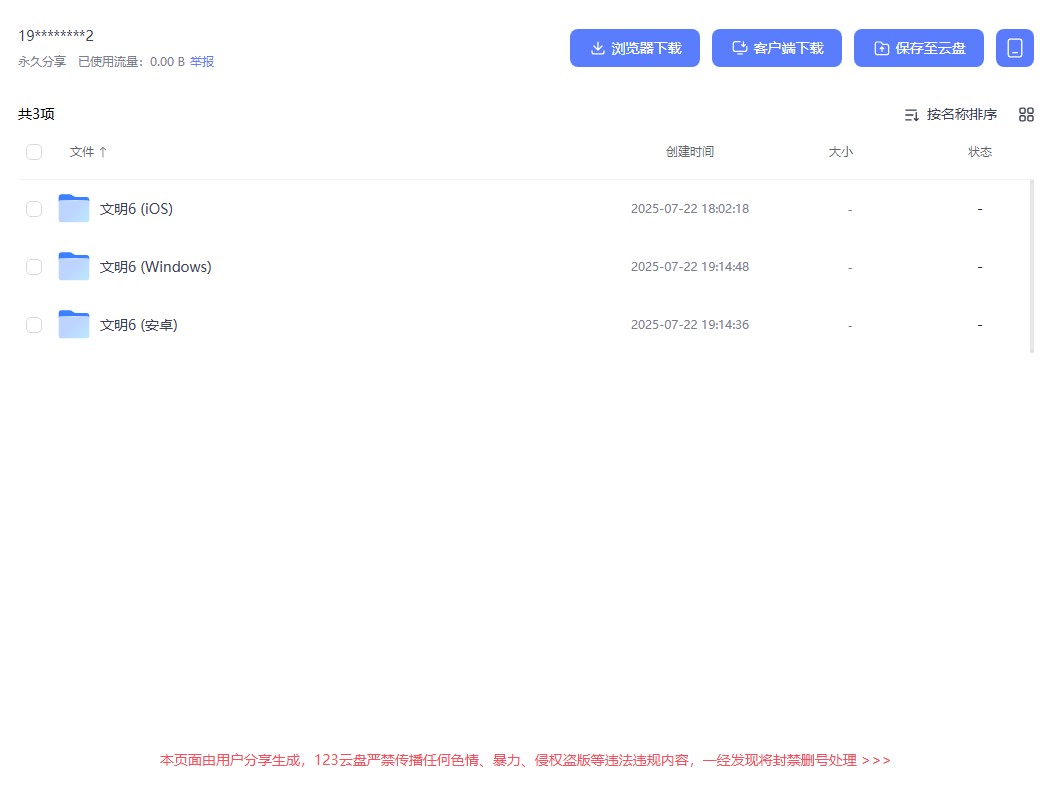Check the 文明6 (Windows) row checkbox

(x=34, y=267)
